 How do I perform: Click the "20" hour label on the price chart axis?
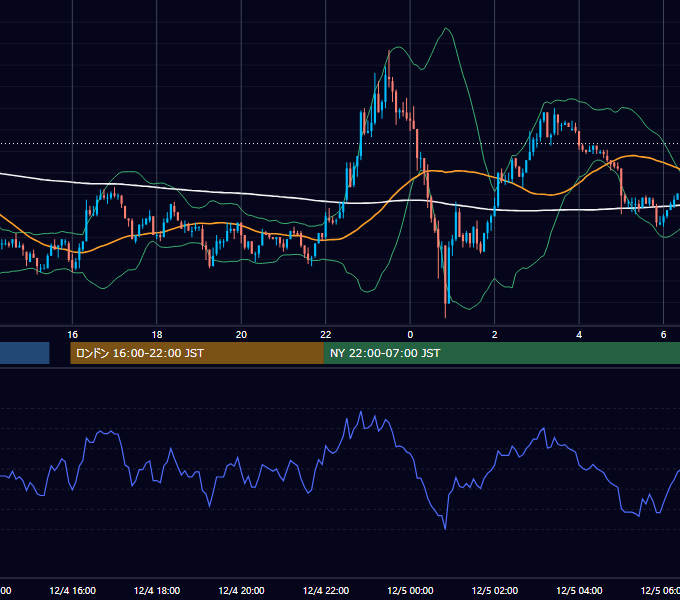[x=241, y=335]
